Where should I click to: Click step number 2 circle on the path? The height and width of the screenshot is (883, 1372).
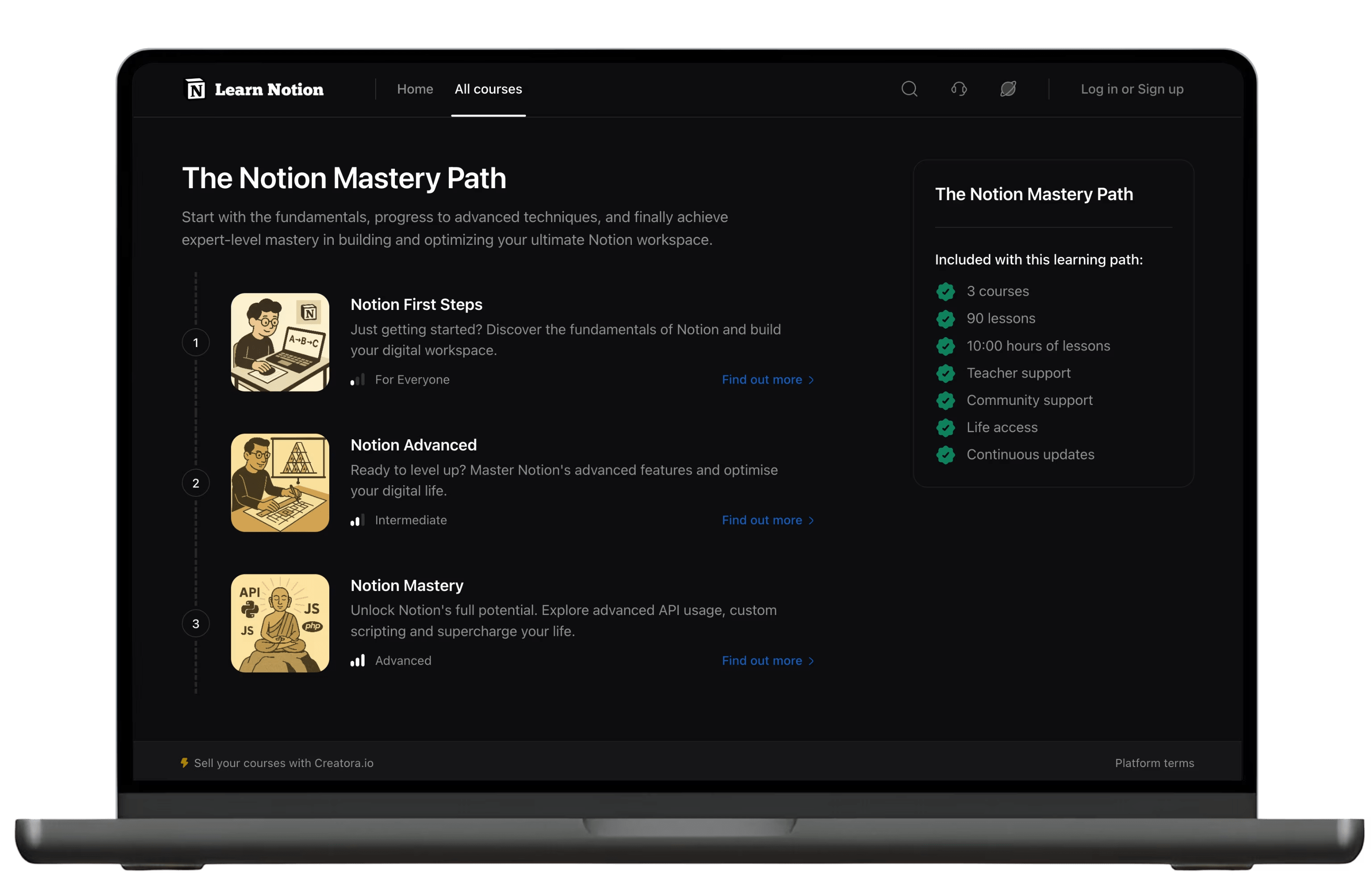[x=195, y=483]
